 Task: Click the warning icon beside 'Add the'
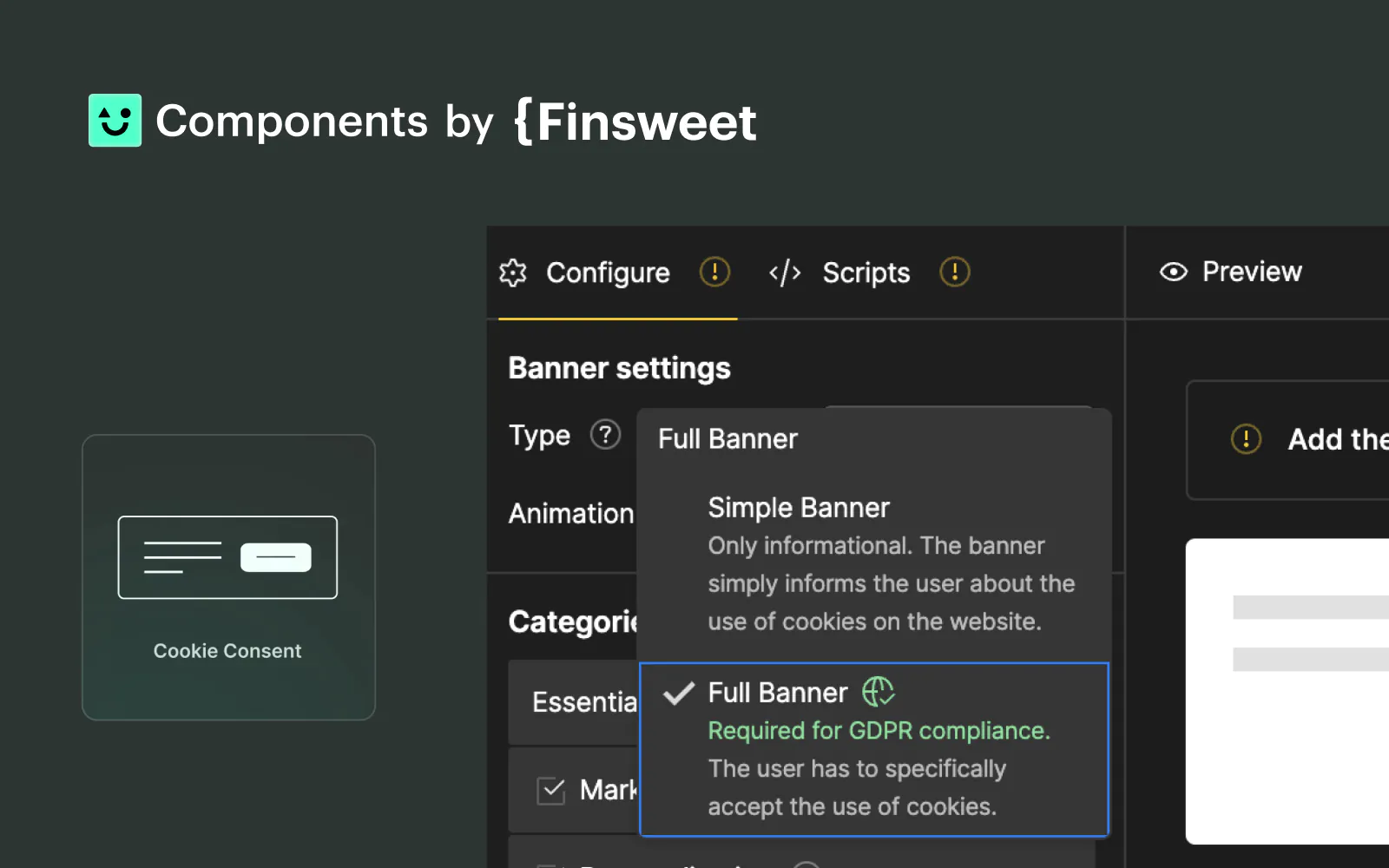1246,438
